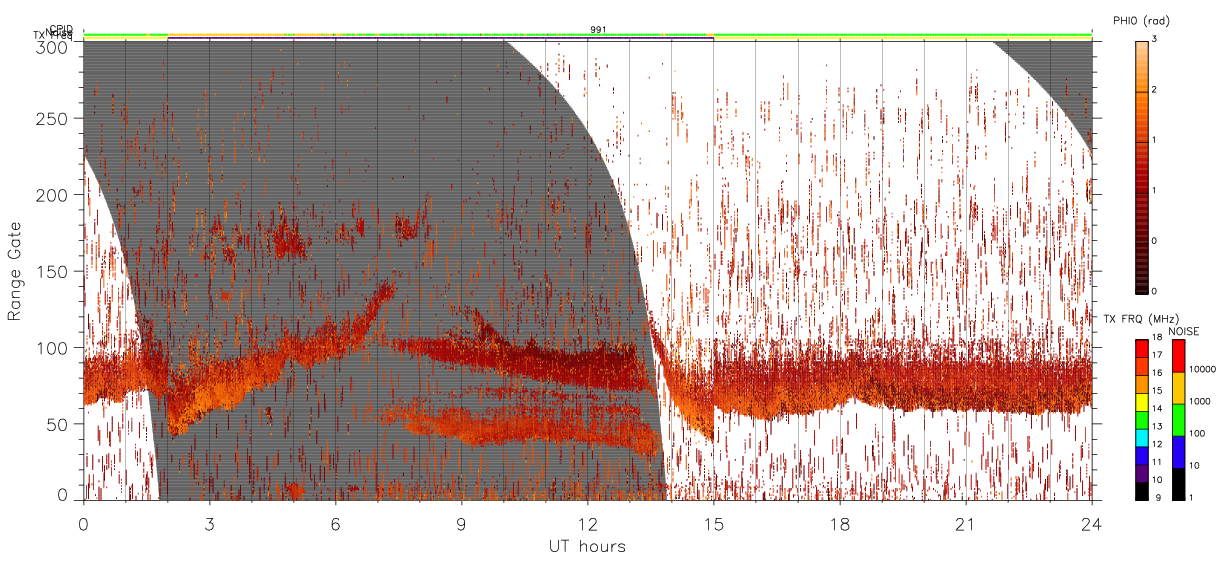Click the 'UT hours' x-axis label
The image size is (1228, 567).
586,546
